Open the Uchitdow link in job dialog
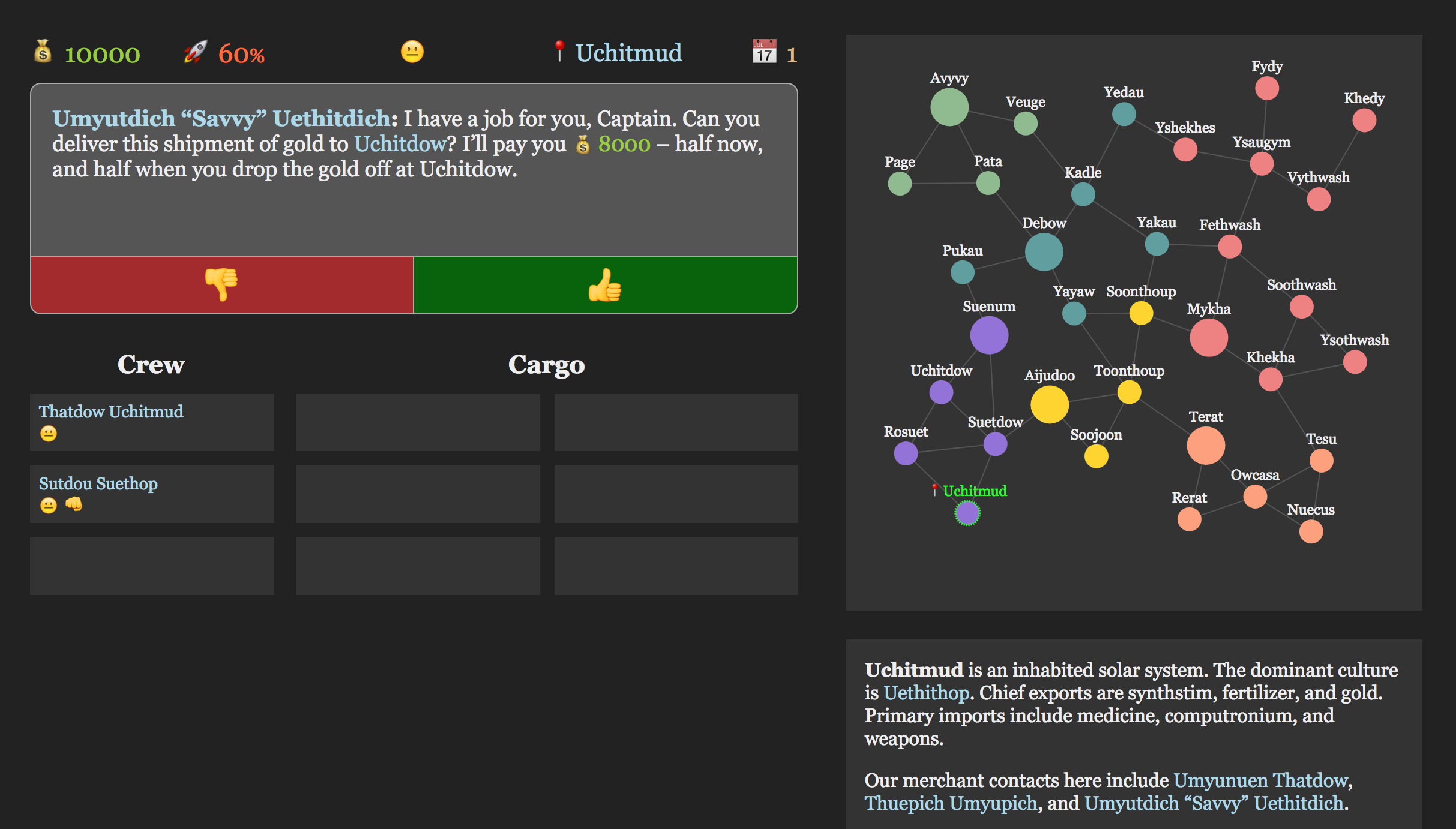The image size is (1456, 829). coord(400,144)
